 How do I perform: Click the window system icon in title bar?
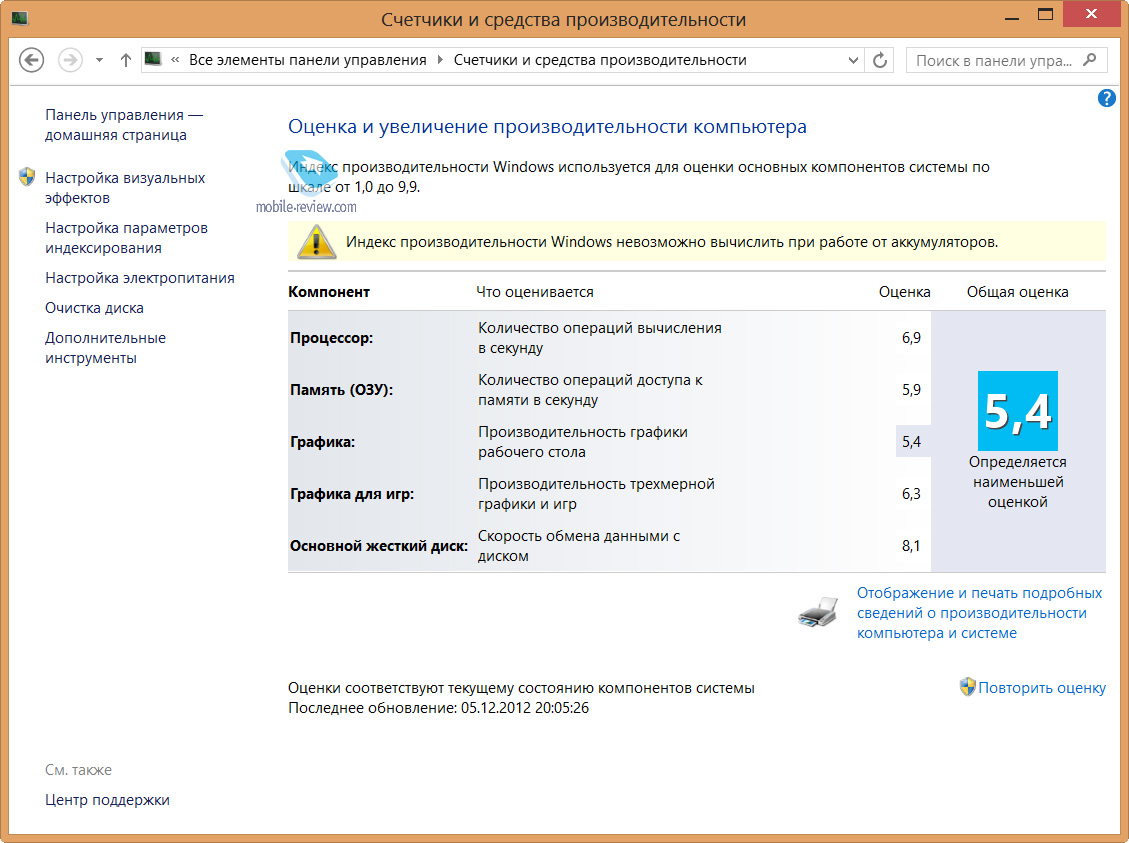[20, 19]
